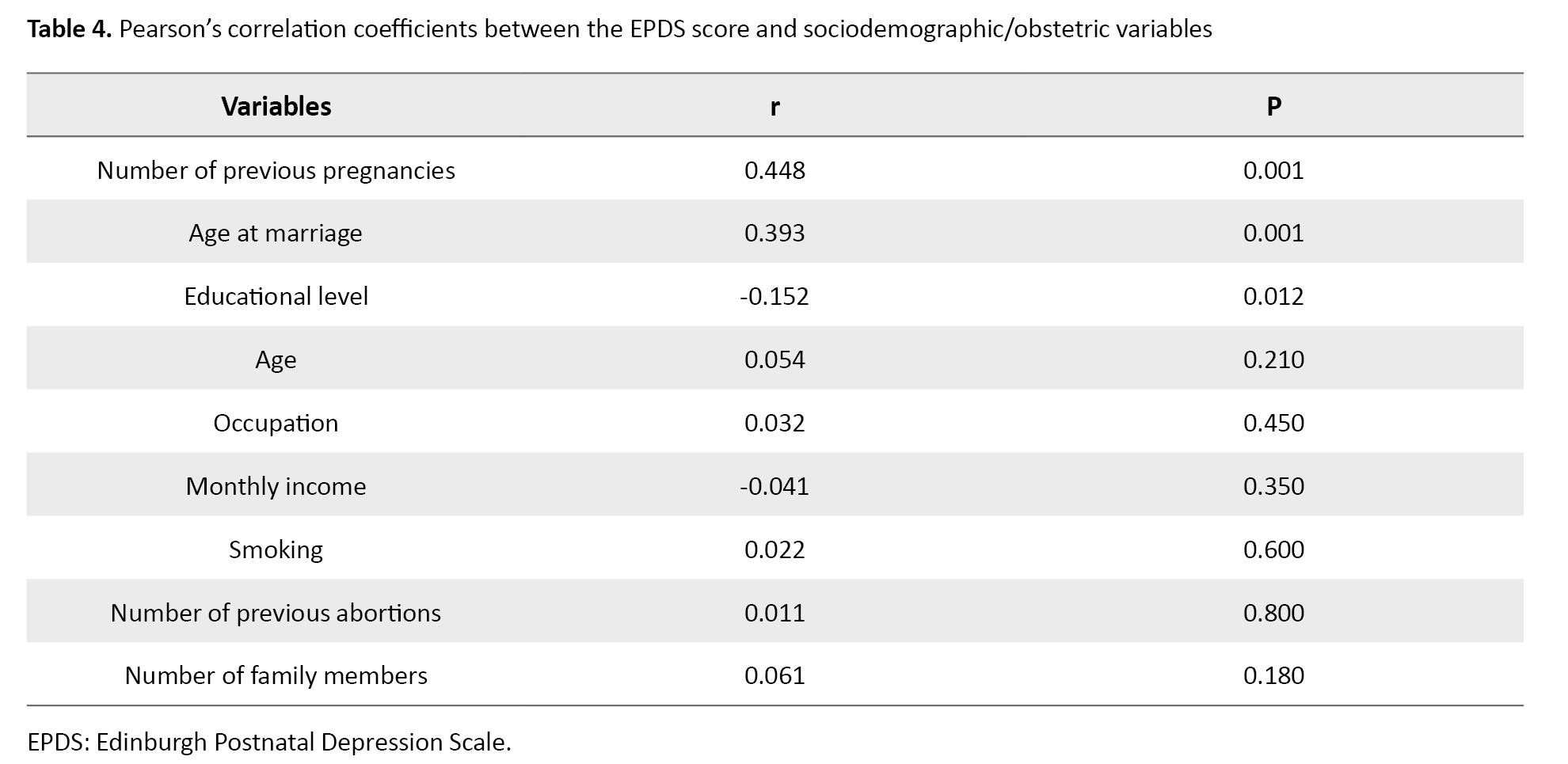Select the Number of family members row label
This screenshot has height=764, width=1568.
(x=276, y=675)
